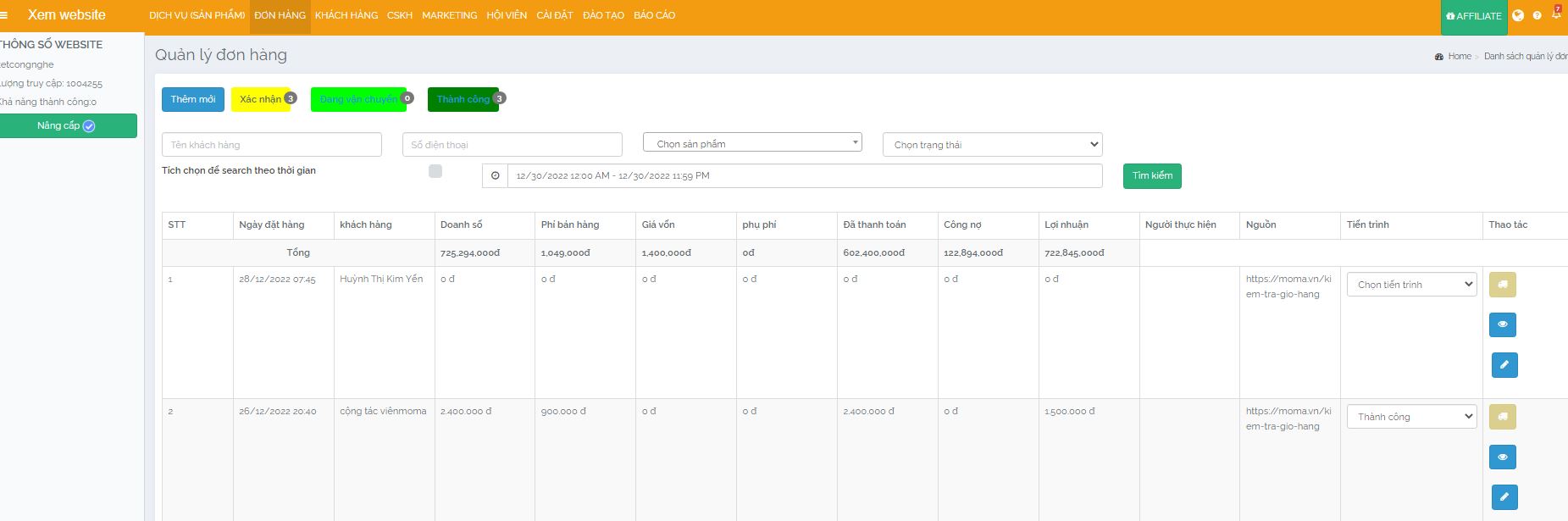The width and height of the screenshot is (1568, 521).
Task: Open the KHÁCH HÀNG menu
Action: [346, 15]
